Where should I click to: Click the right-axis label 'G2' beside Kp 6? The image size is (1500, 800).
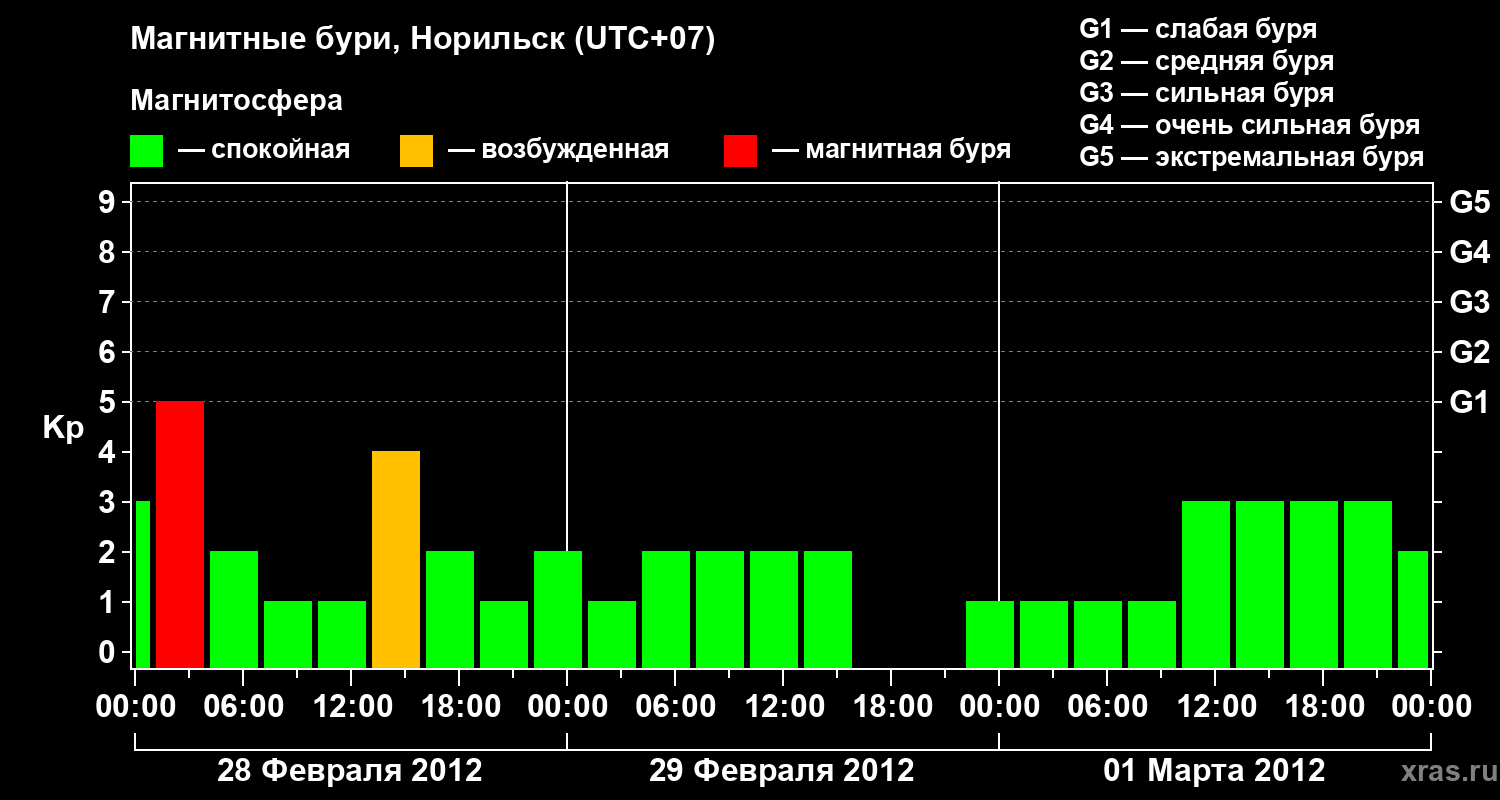click(x=1469, y=352)
